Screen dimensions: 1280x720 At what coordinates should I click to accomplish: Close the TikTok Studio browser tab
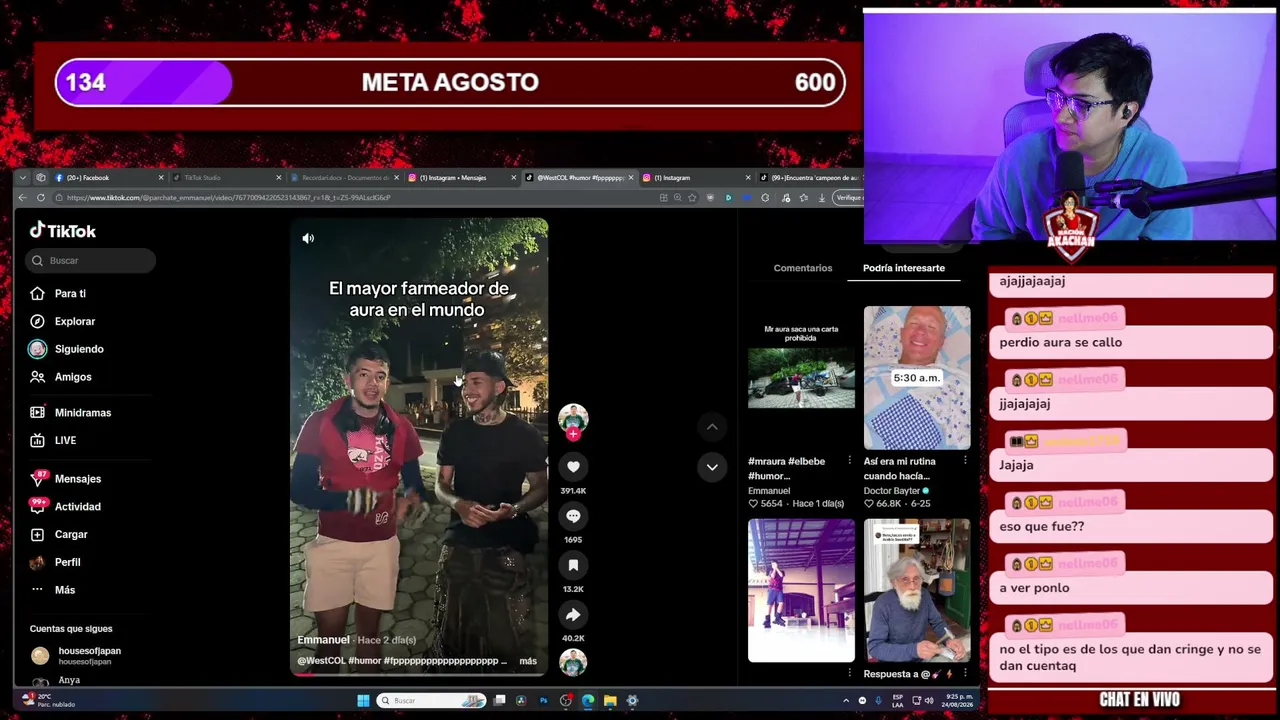coord(279,178)
